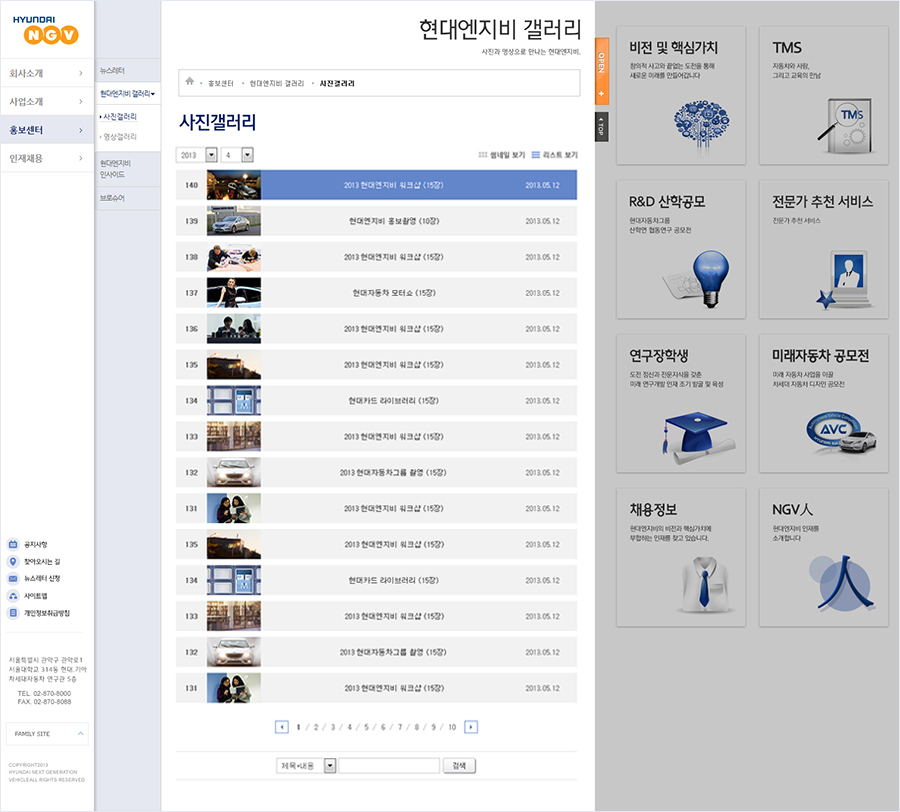Click the search text input field
This screenshot has height=812, width=900.
389,766
